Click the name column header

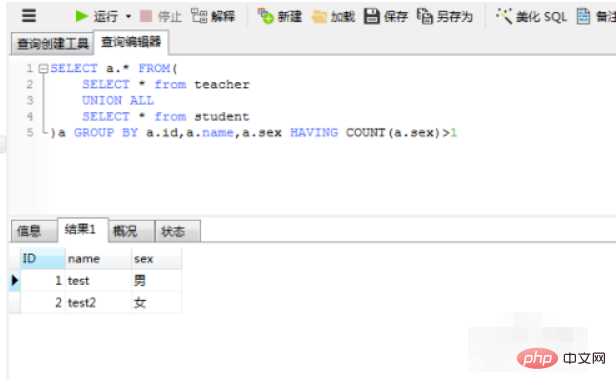click(x=98, y=259)
